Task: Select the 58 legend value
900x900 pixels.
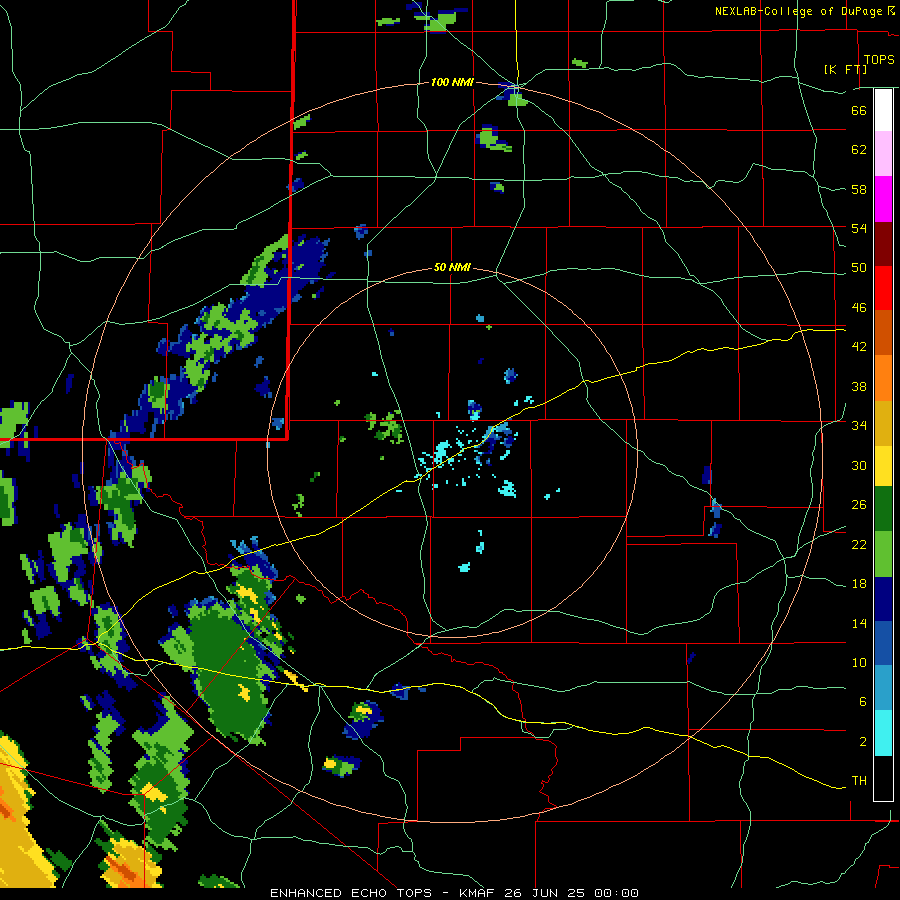Action: tap(859, 189)
